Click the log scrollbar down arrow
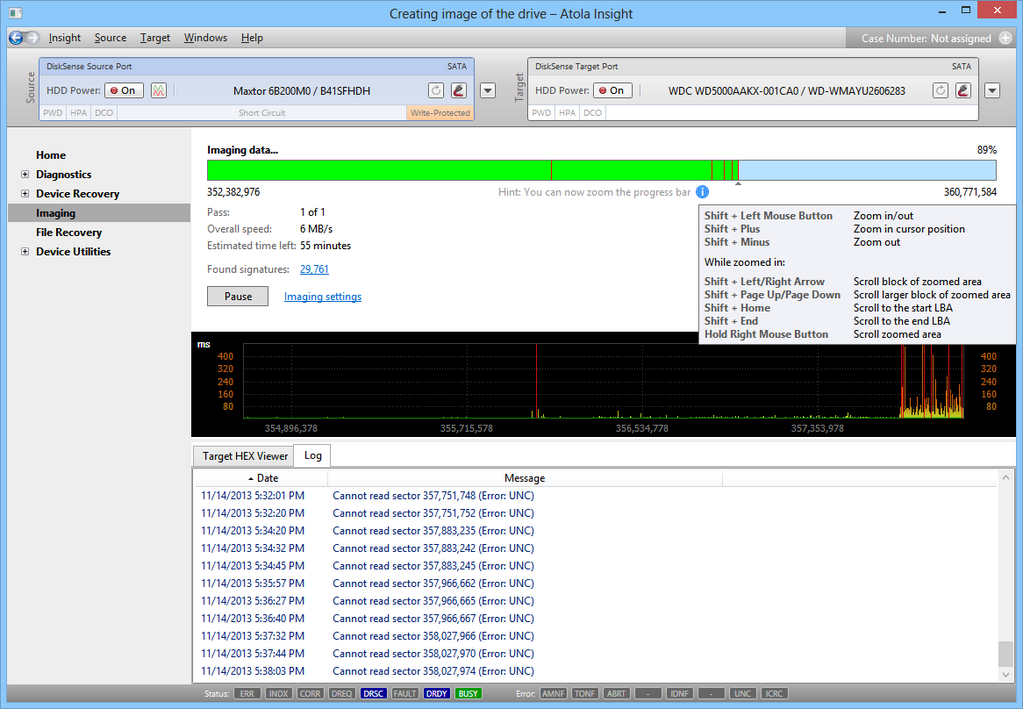Screen dimensions: 1023x709 point(1005,674)
